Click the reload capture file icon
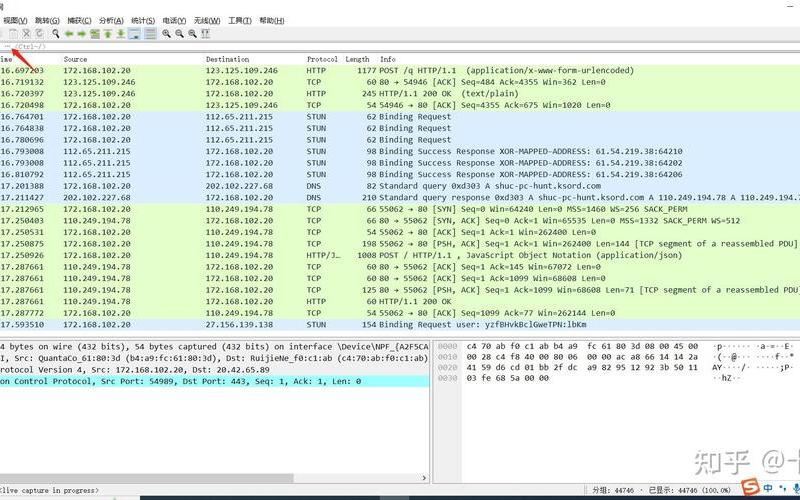This screenshot has width=800, height=500. (39, 34)
